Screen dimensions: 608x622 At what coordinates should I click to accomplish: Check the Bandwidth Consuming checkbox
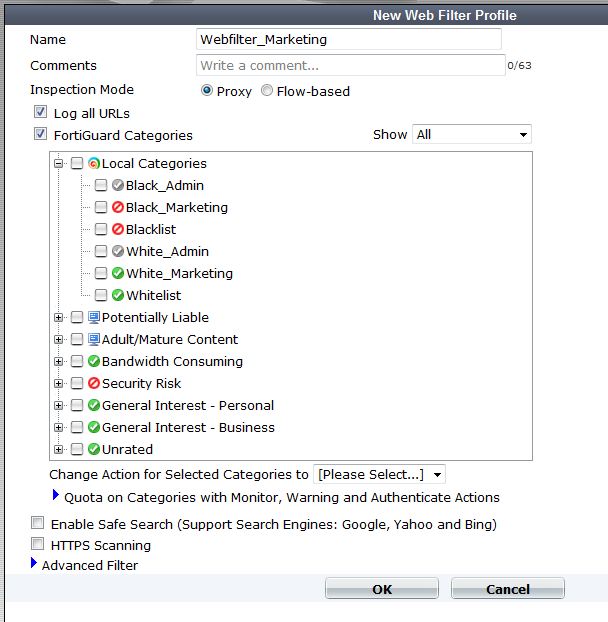pos(77,361)
